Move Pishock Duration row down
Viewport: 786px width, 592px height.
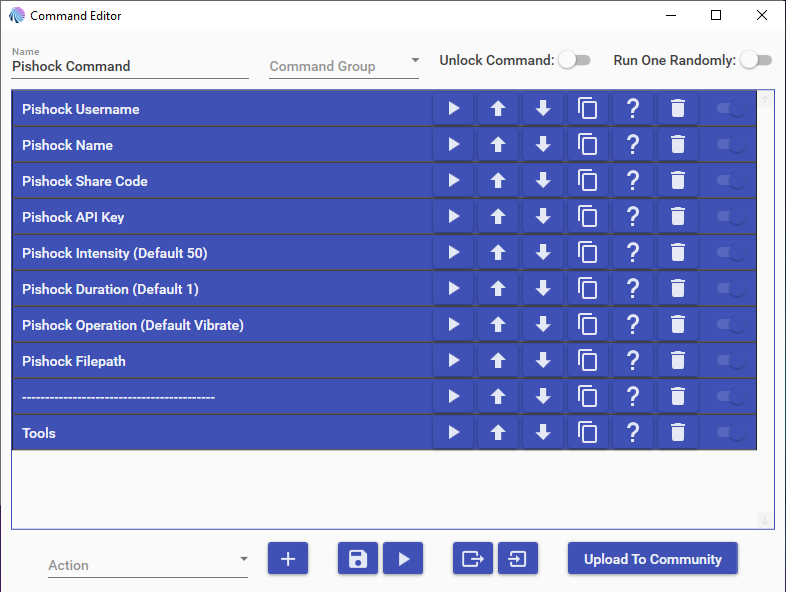click(543, 289)
